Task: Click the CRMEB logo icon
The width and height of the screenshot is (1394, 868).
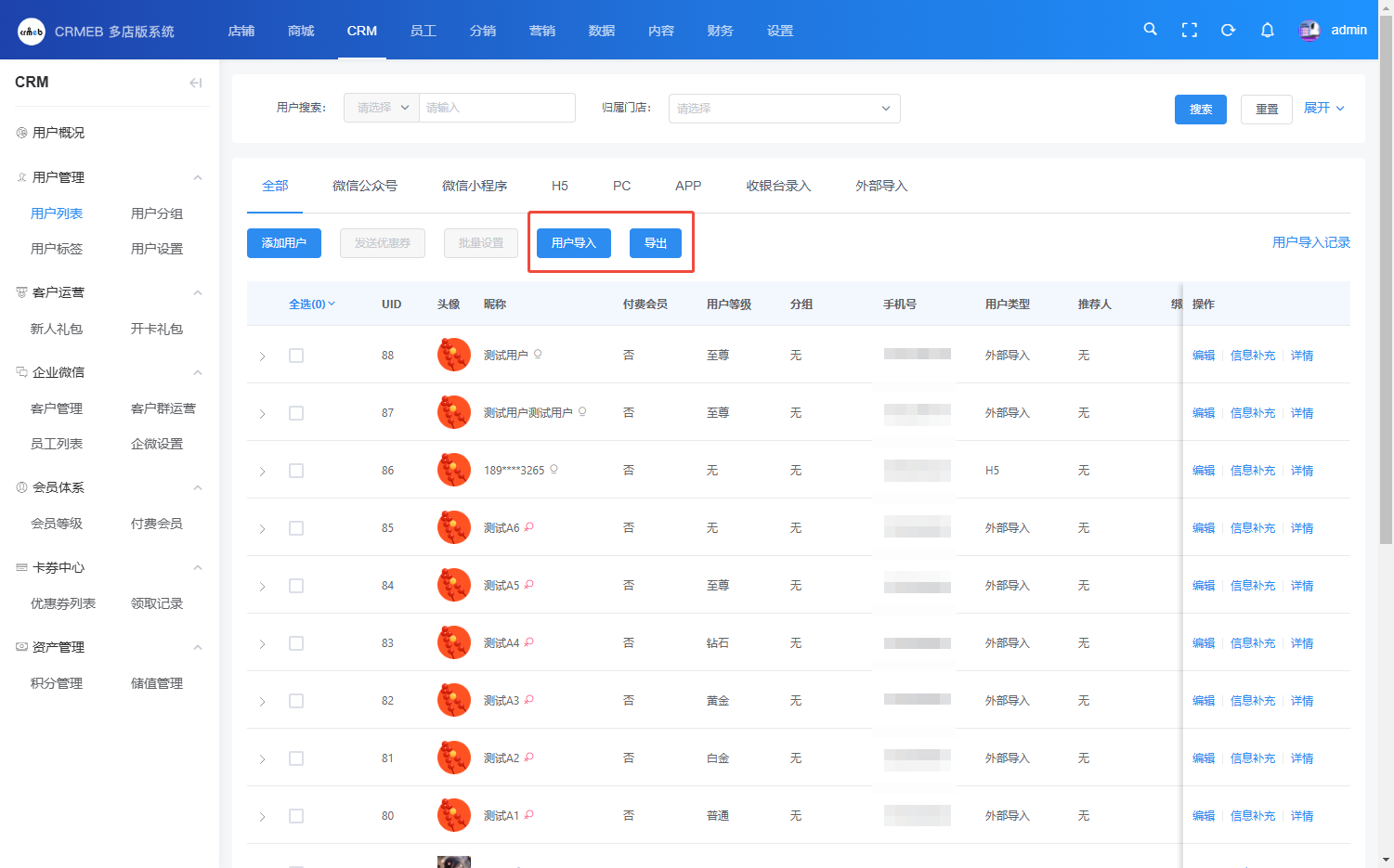Action: [31, 31]
